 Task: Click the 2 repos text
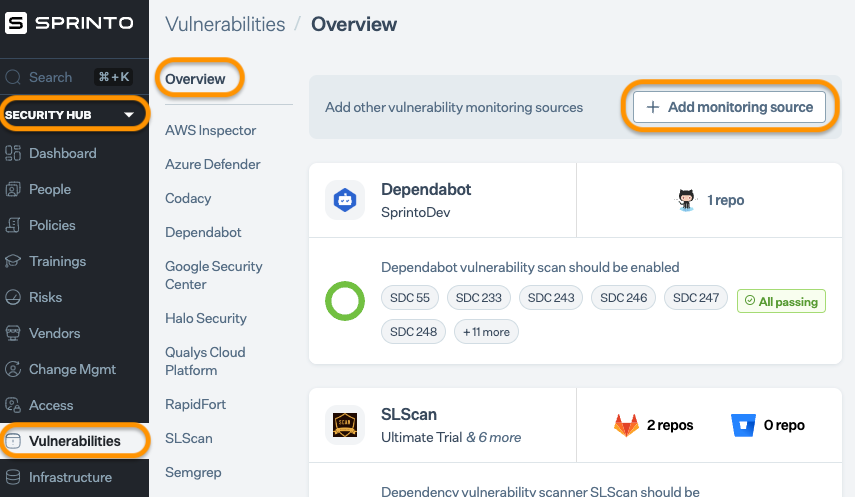pos(670,425)
